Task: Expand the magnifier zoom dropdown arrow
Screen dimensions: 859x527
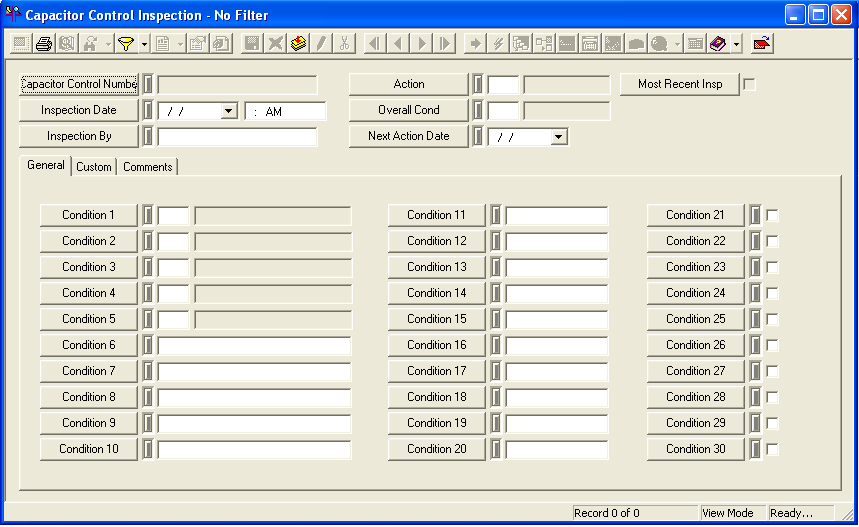Action: click(x=677, y=43)
